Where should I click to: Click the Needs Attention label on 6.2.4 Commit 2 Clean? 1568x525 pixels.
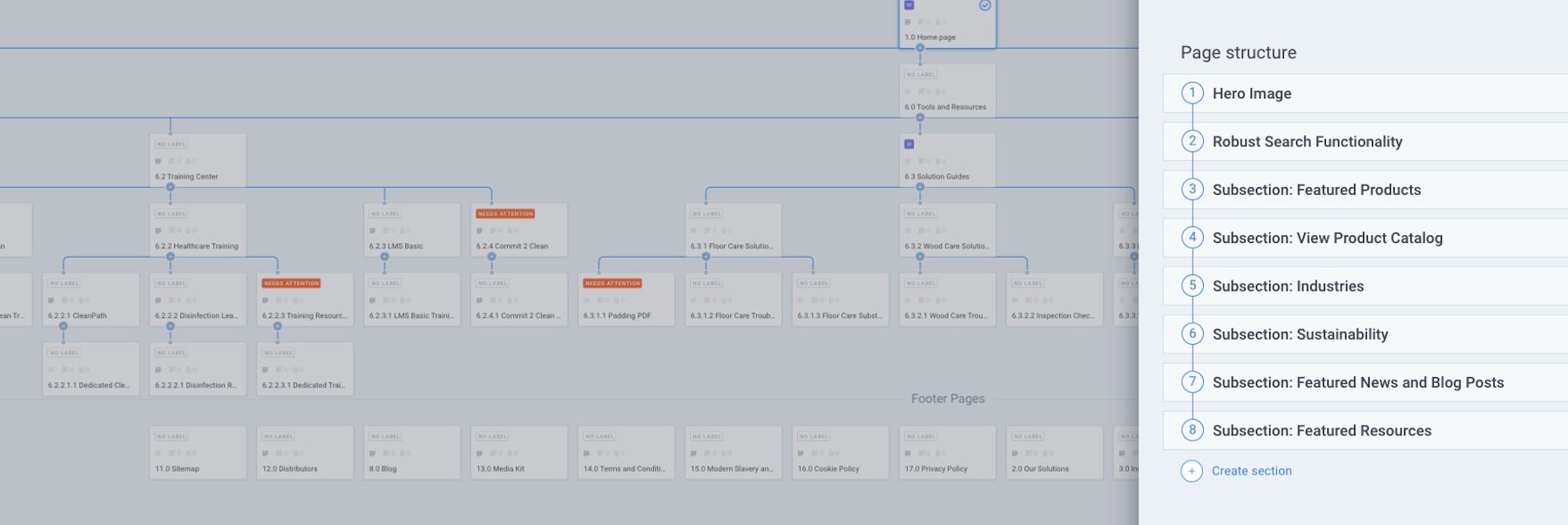[x=506, y=213]
